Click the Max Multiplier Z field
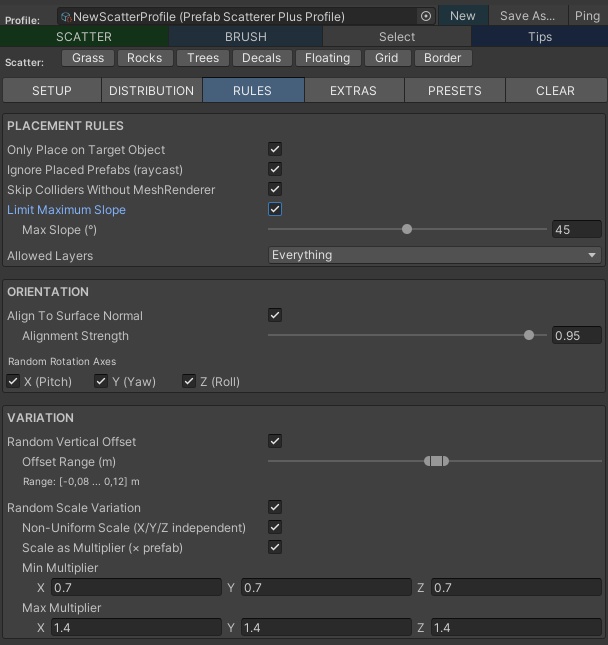Image resolution: width=608 pixels, height=645 pixels. click(x=516, y=627)
